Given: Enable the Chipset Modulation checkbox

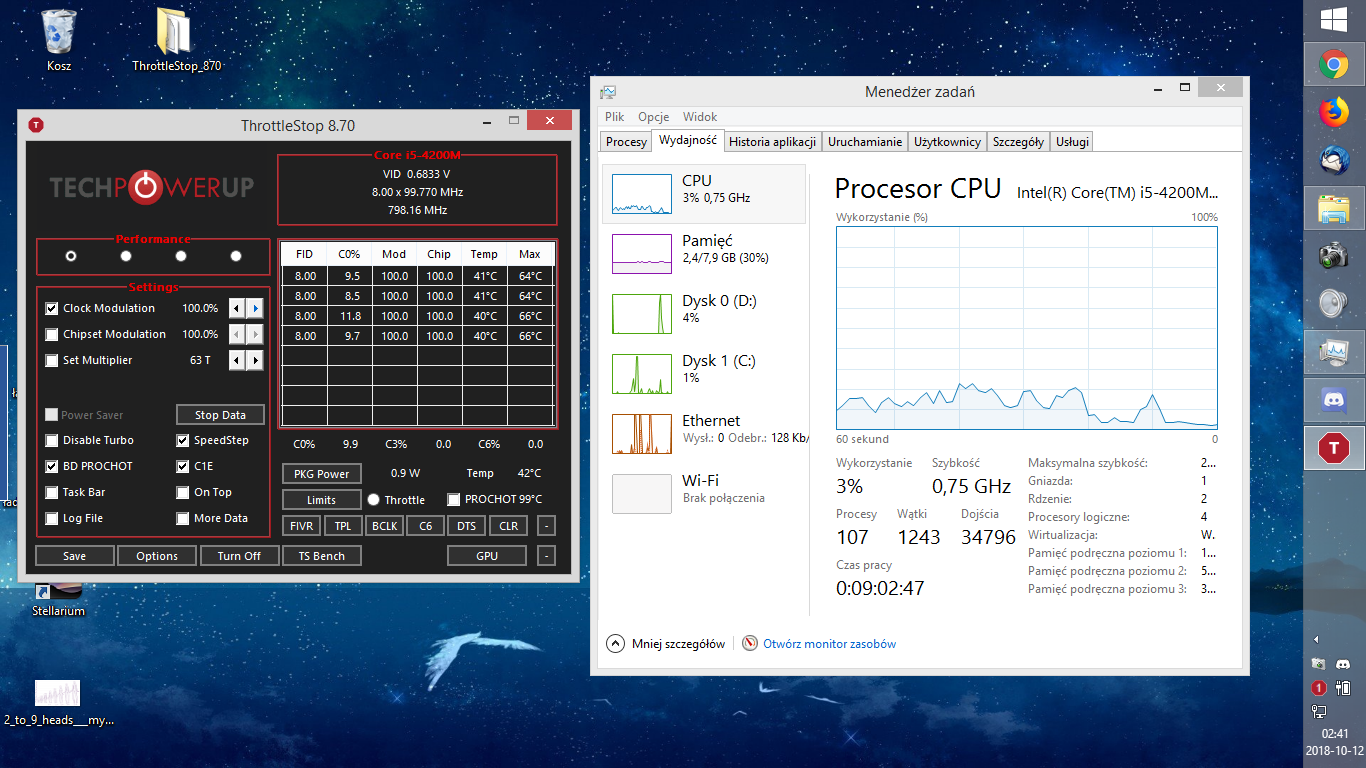Looking at the screenshot, I should [52, 334].
